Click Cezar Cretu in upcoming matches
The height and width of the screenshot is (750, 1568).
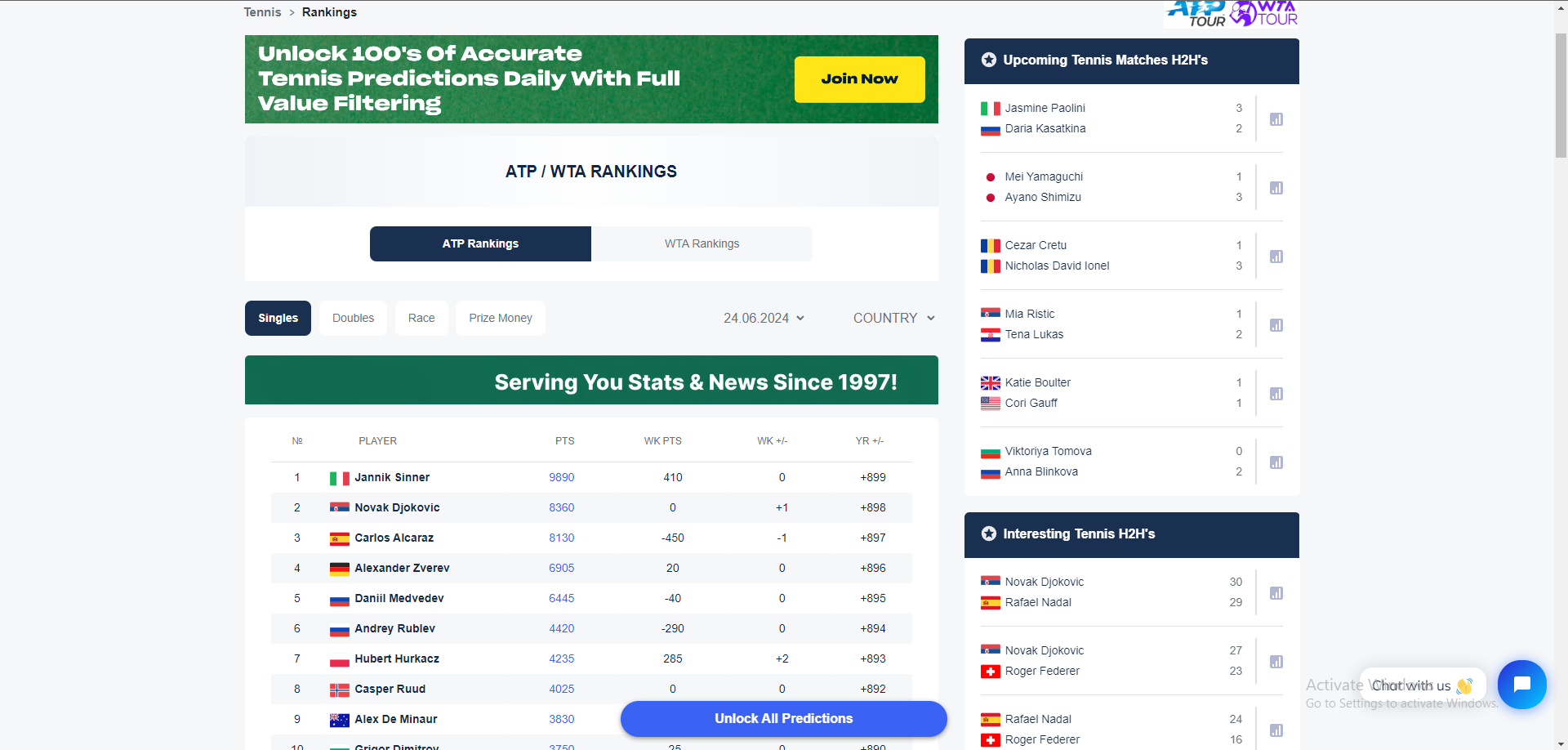coord(1036,245)
